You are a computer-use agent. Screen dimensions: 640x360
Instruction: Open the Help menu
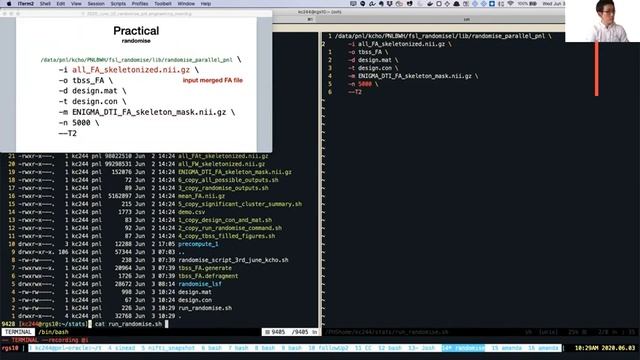(206, 4)
